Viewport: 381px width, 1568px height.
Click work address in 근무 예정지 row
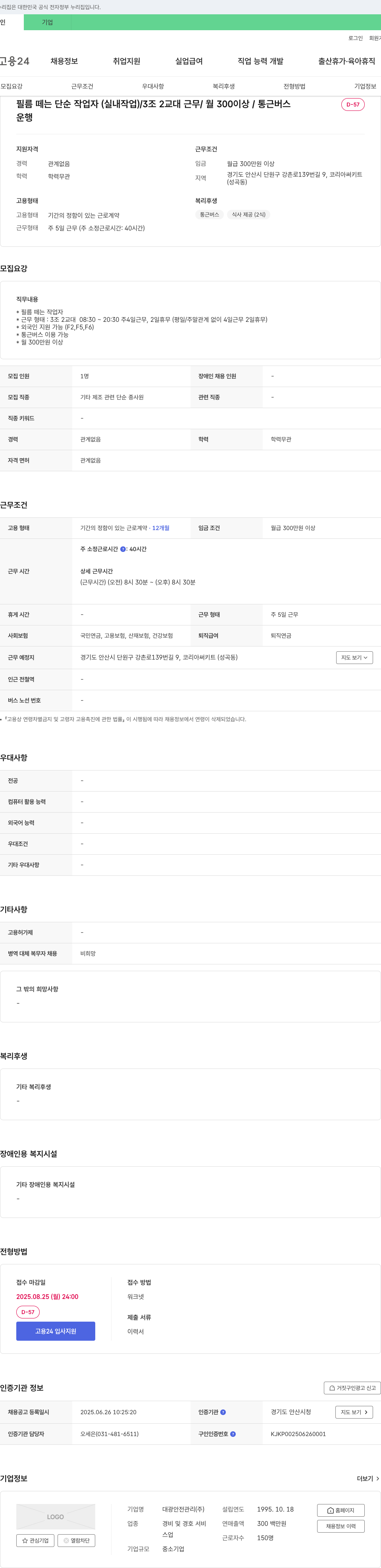(159, 657)
